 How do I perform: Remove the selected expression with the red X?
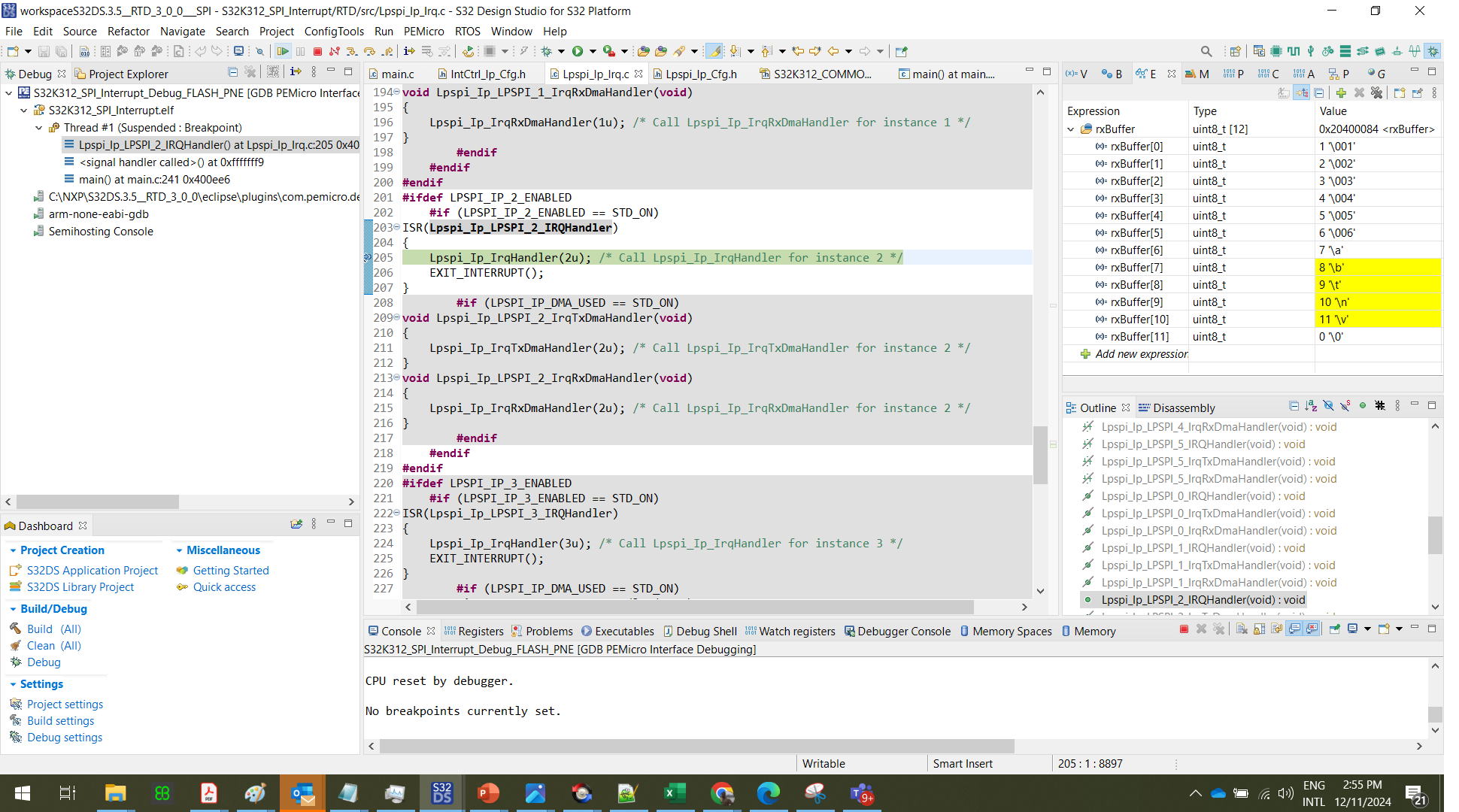click(1359, 92)
